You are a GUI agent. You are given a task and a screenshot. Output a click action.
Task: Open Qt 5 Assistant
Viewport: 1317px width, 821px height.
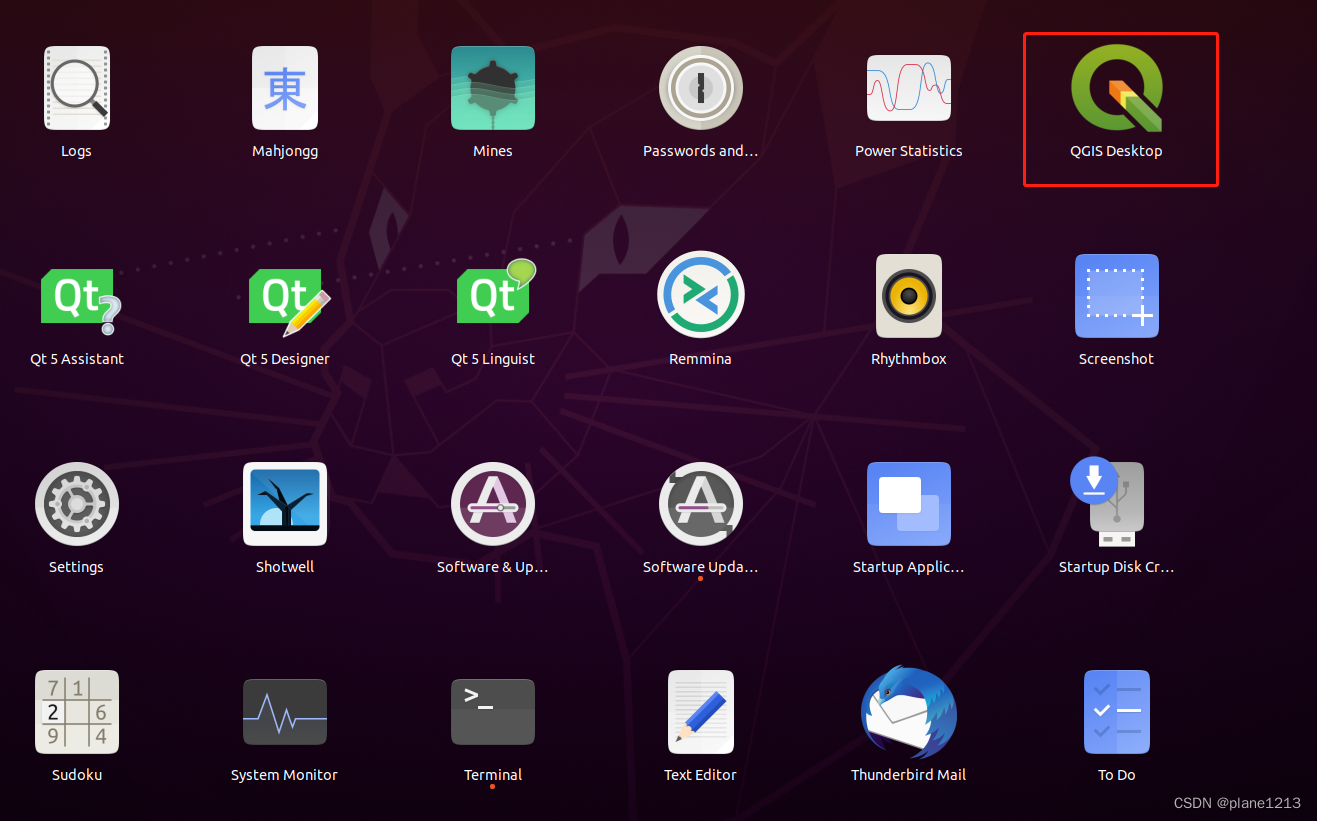77,295
